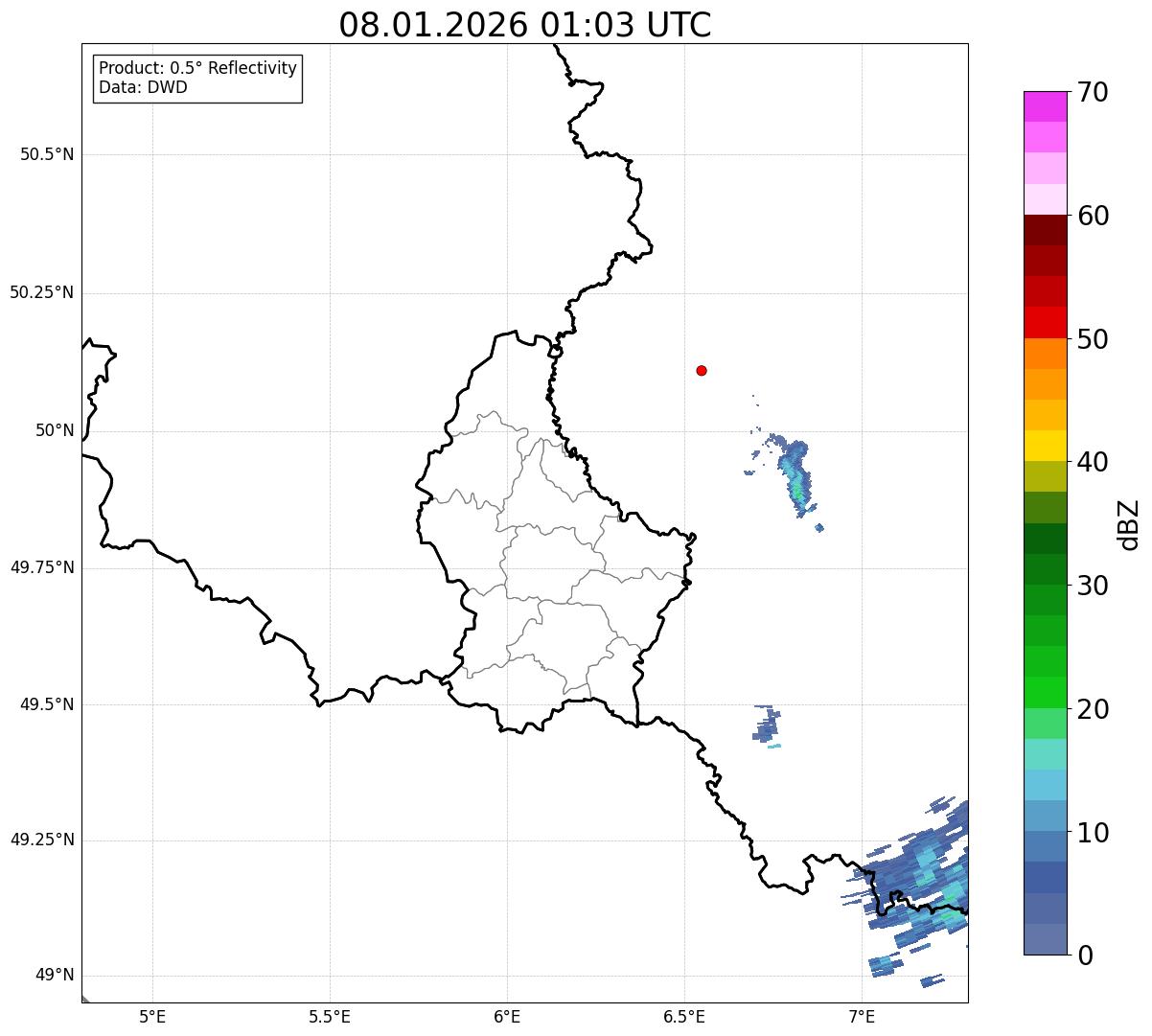The image size is (1152, 1036).
Task: Click the radar echo cell near 50°N 6.8°E
Action: coord(795,477)
